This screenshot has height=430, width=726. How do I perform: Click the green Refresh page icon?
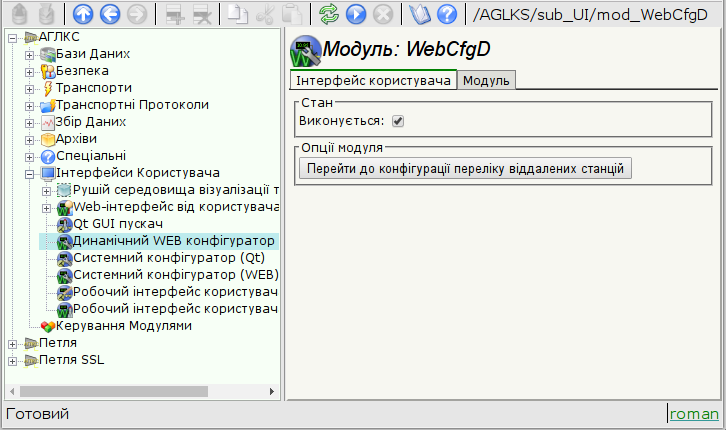328,15
